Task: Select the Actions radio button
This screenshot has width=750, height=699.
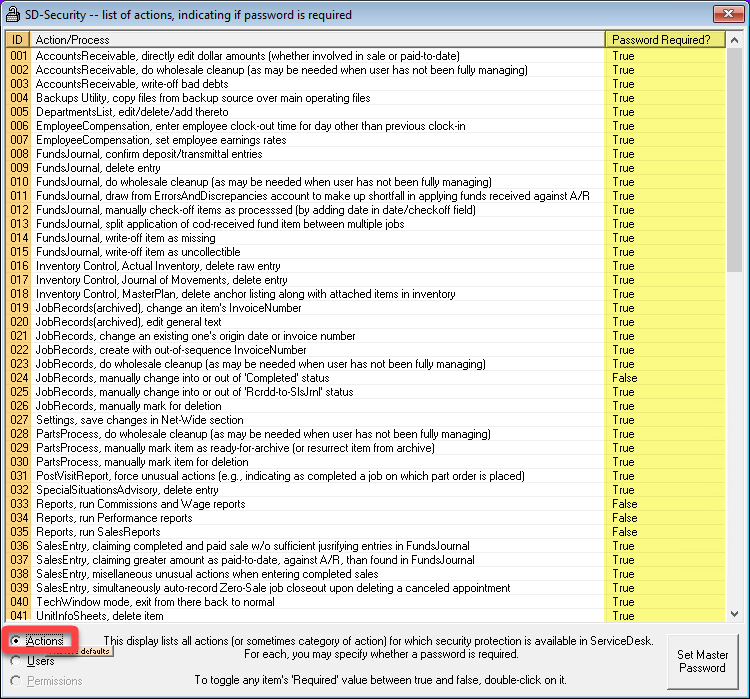Action: point(15,641)
